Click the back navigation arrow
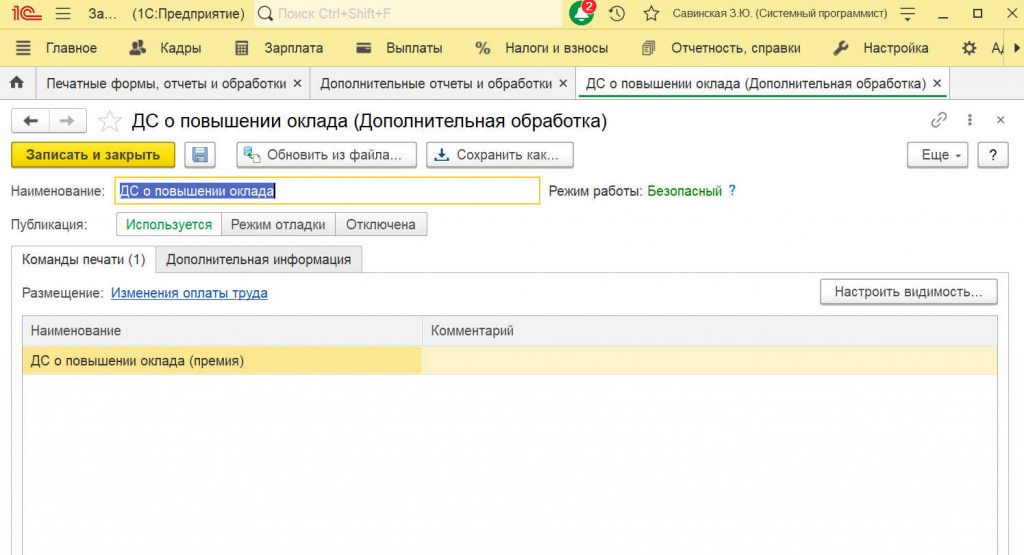The image size is (1024, 555). (x=30, y=121)
